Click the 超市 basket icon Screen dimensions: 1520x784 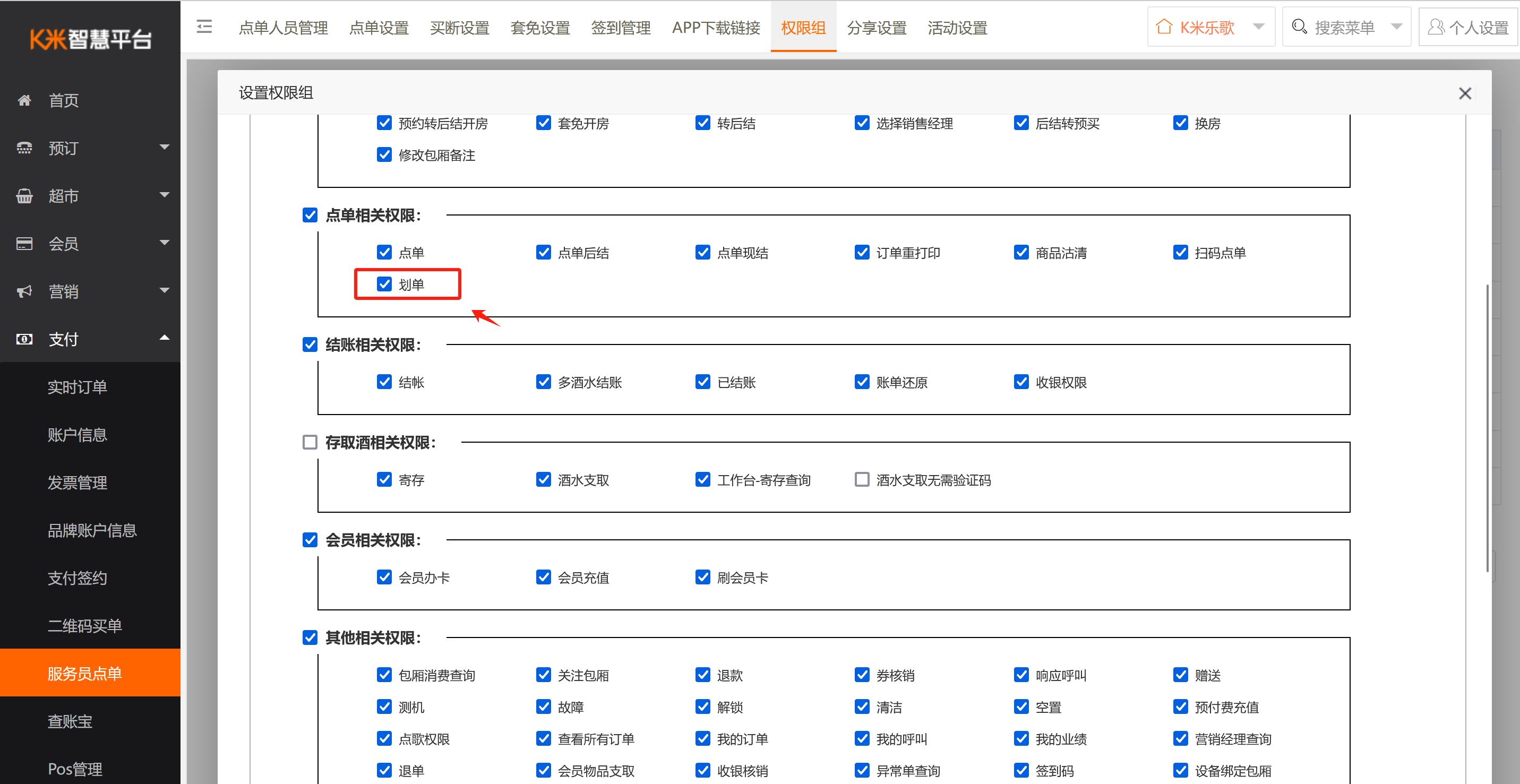tap(24, 196)
